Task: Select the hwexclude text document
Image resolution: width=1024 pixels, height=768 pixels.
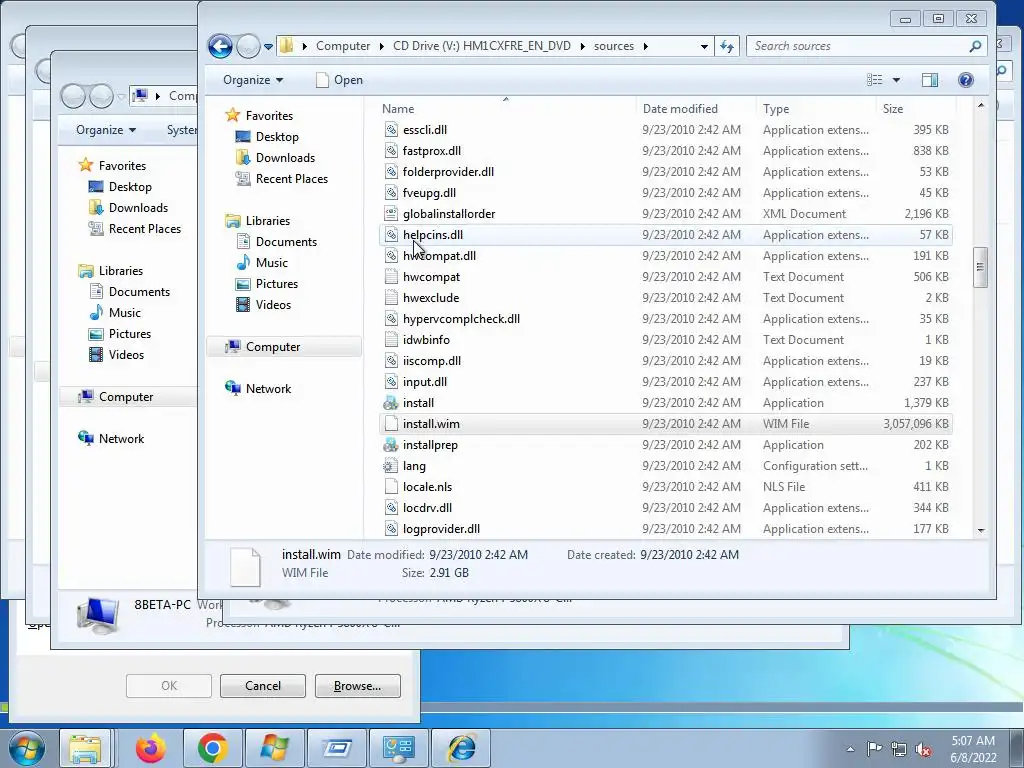Action: [431, 298]
